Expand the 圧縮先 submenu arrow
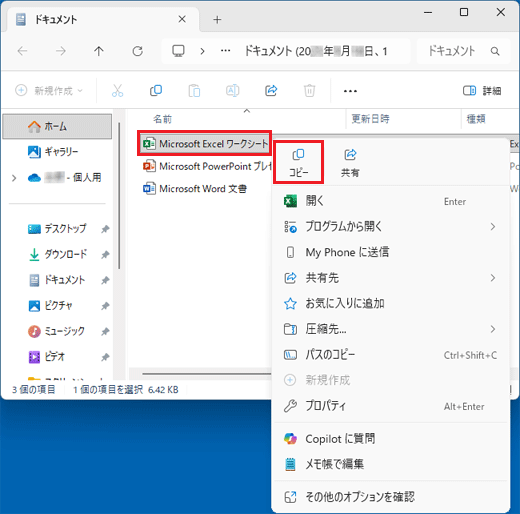This screenshot has width=520, height=514. tap(493, 329)
